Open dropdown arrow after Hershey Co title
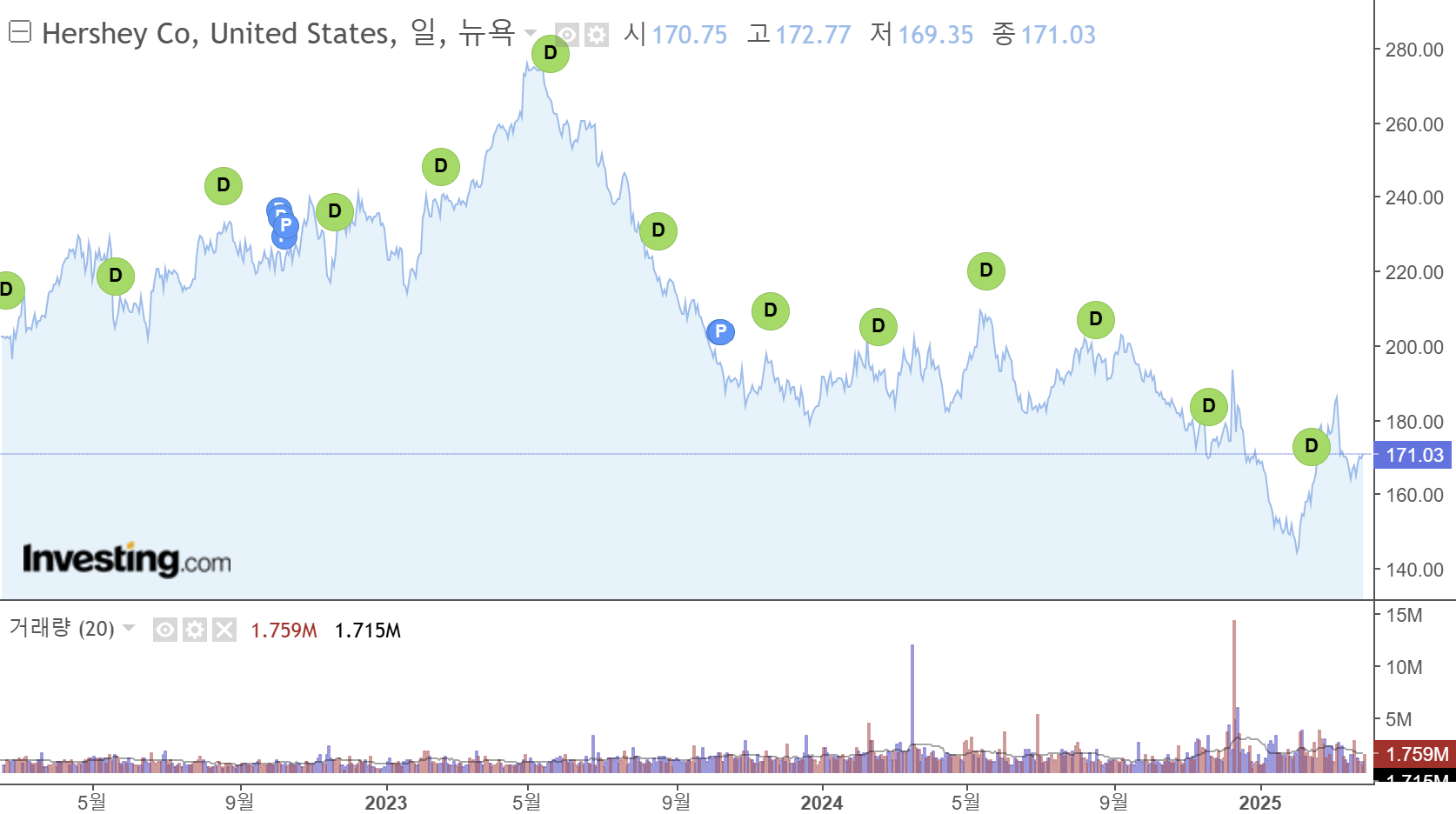The width and height of the screenshot is (1456, 814). [x=531, y=34]
